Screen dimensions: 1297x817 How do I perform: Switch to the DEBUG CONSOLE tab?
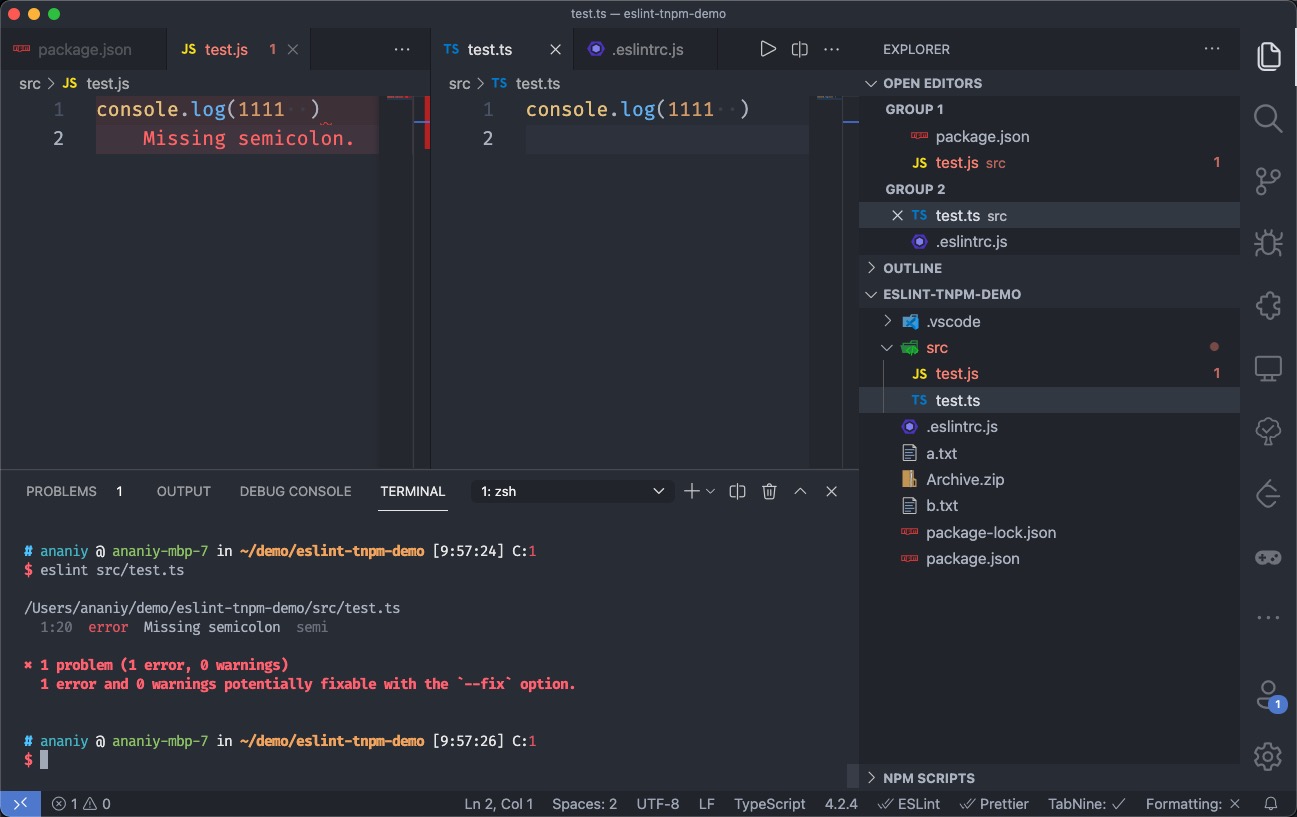tap(296, 491)
